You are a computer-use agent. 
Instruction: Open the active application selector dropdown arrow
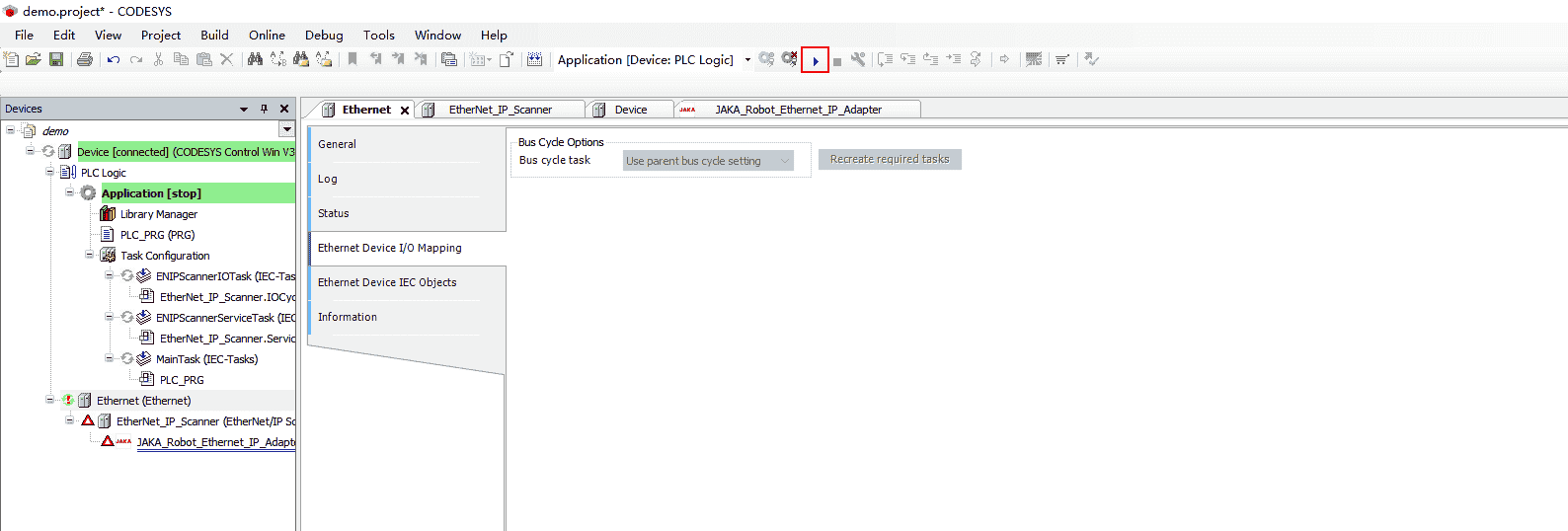point(747,60)
